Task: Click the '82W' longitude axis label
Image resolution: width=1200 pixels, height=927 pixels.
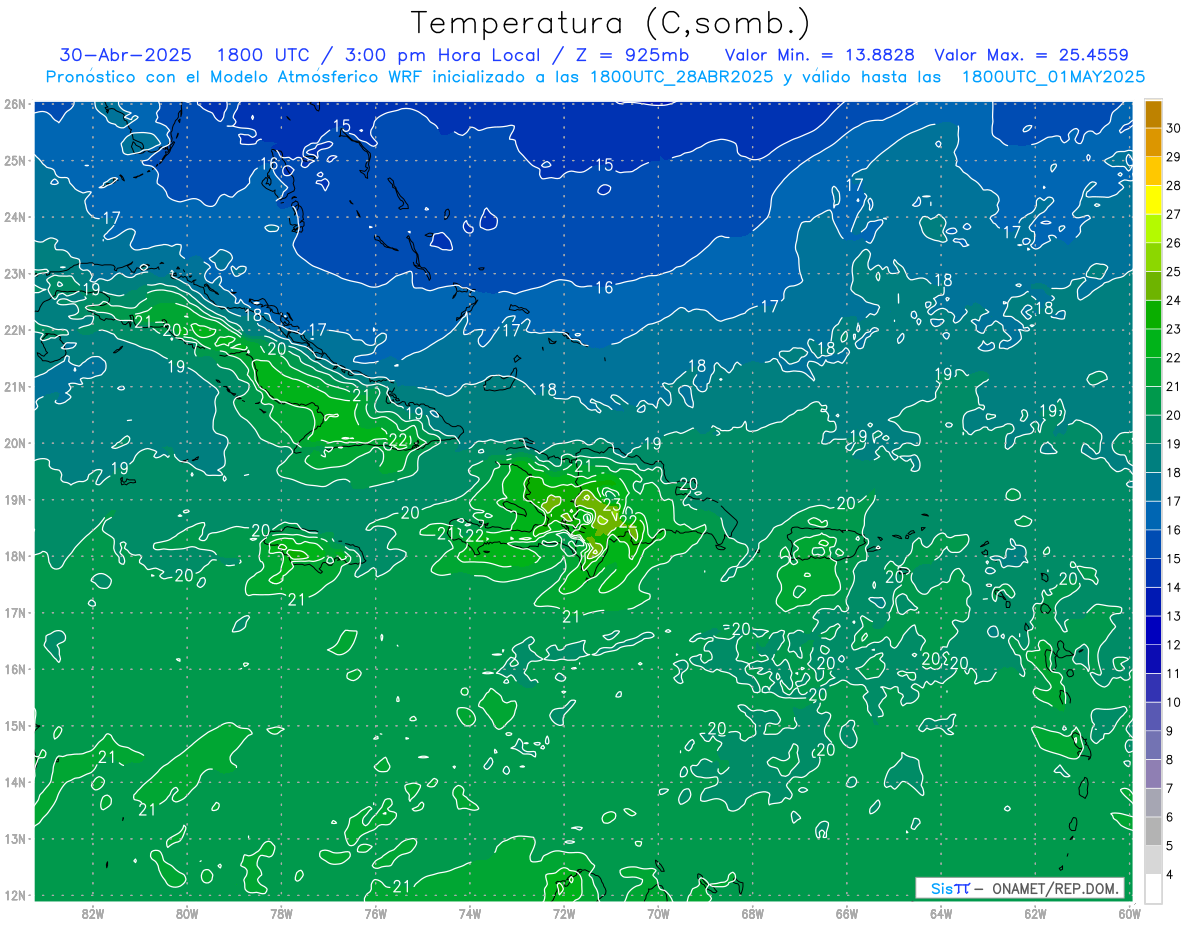Action: (x=93, y=913)
